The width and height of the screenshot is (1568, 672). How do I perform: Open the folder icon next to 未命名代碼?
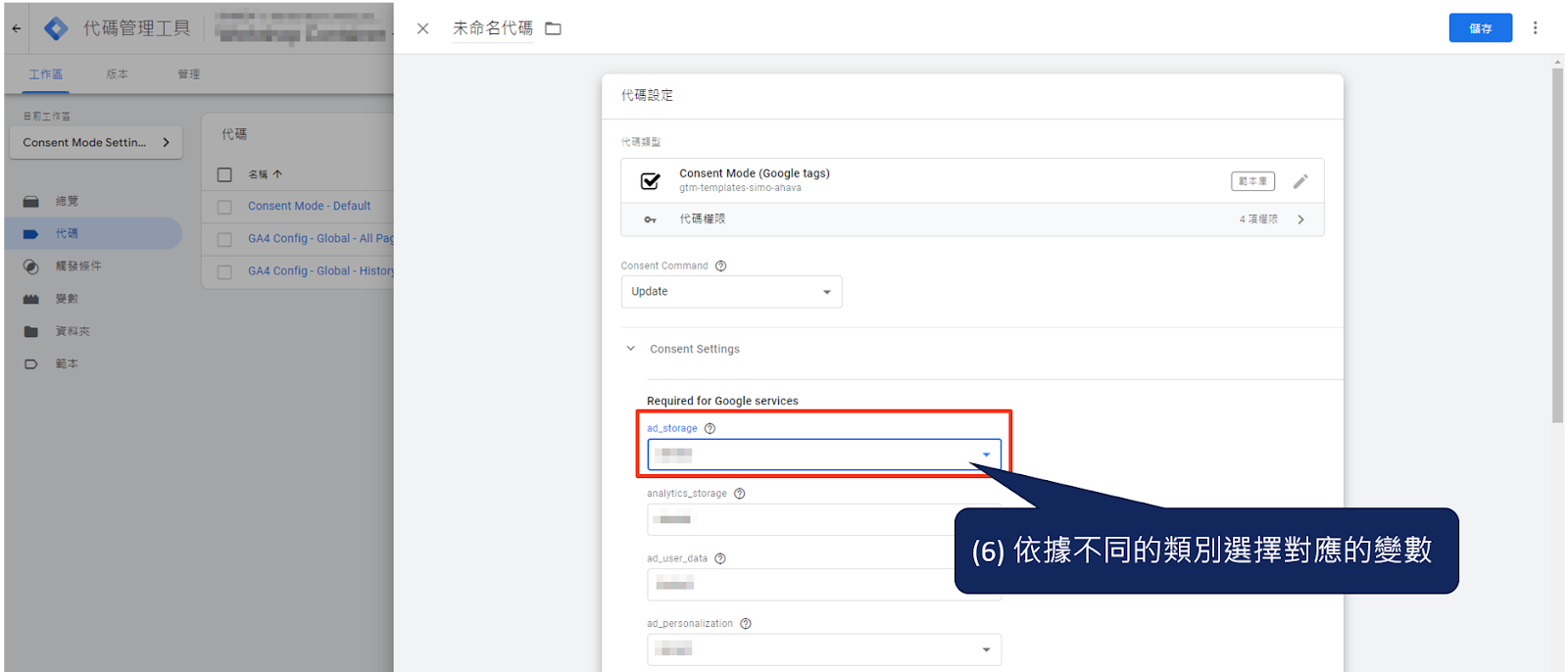pyautogui.click(x=553, y=28)
